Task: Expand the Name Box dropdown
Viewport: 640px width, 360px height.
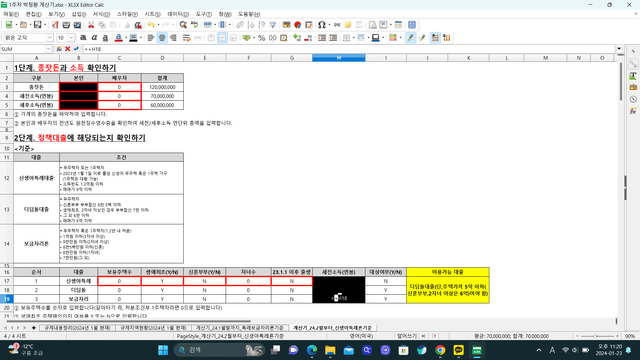Action: tap(49, 49)
